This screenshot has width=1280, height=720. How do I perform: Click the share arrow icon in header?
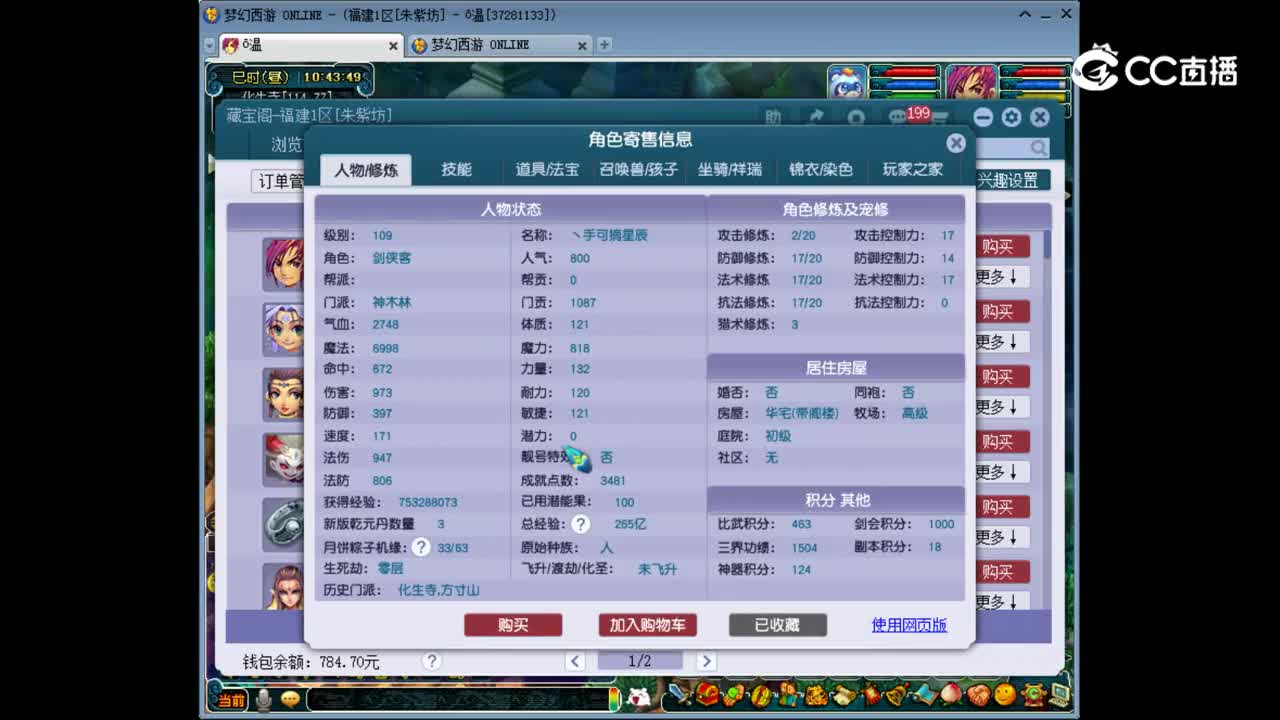coord(815,117)
